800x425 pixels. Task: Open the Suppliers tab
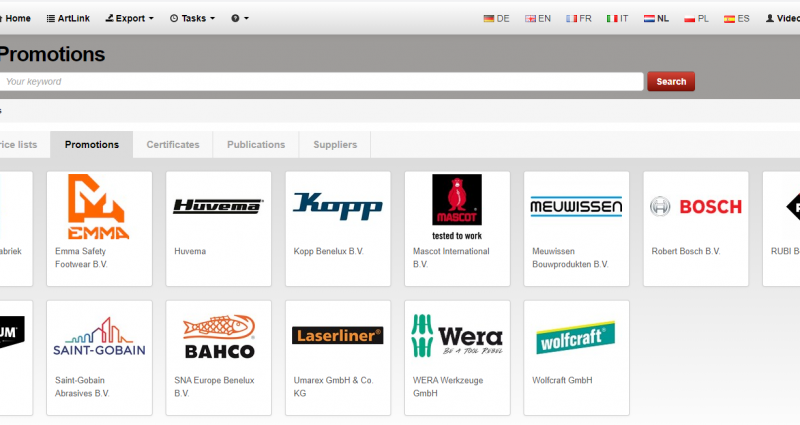335,145
